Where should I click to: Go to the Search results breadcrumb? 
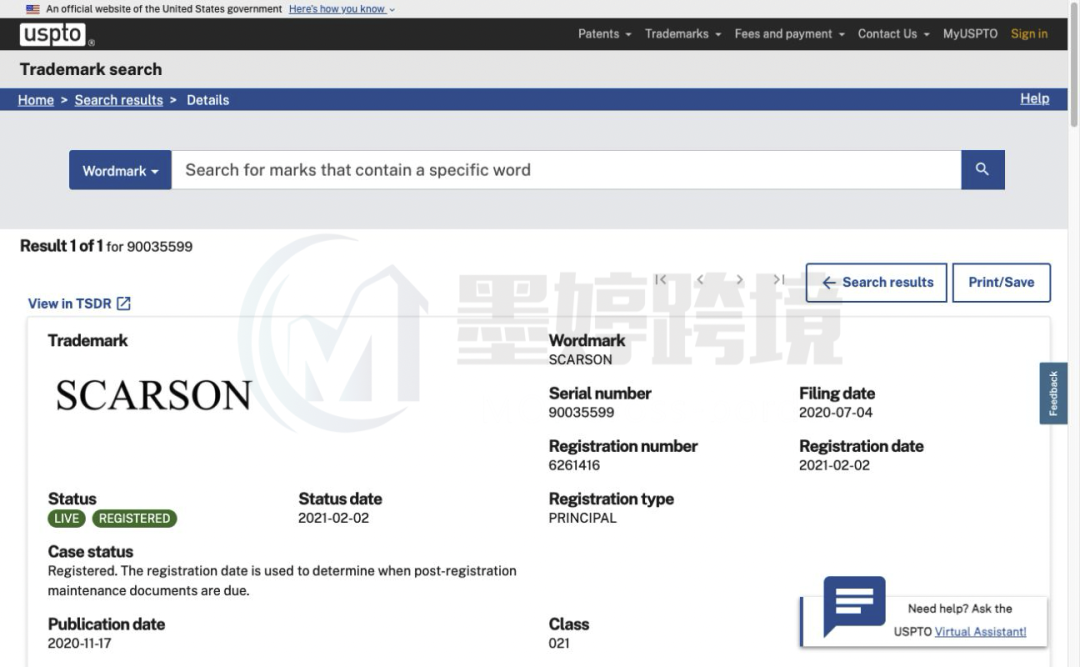[x=118, y=100]
